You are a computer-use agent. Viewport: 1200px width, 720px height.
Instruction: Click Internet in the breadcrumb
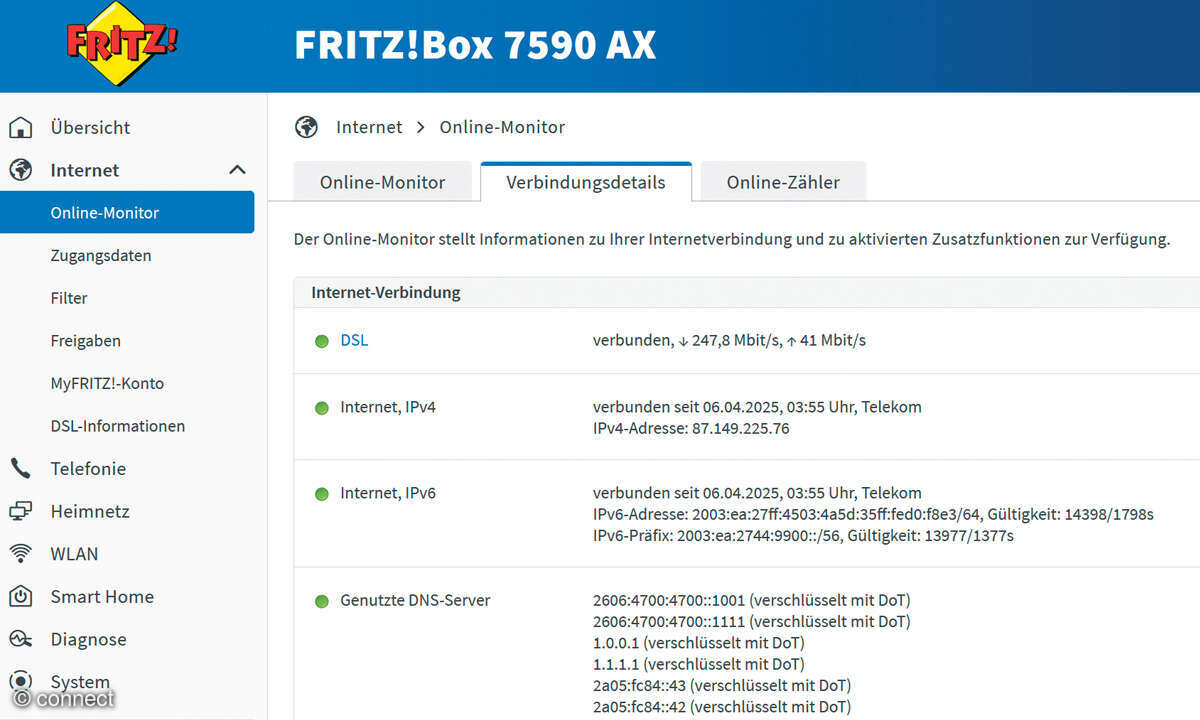pos(369,127)
